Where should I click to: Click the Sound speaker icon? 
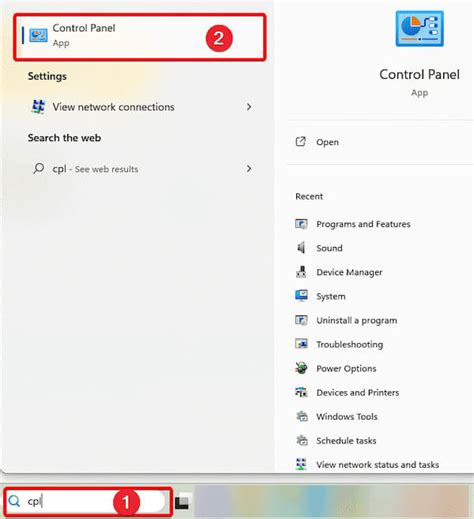pos(301,248)
